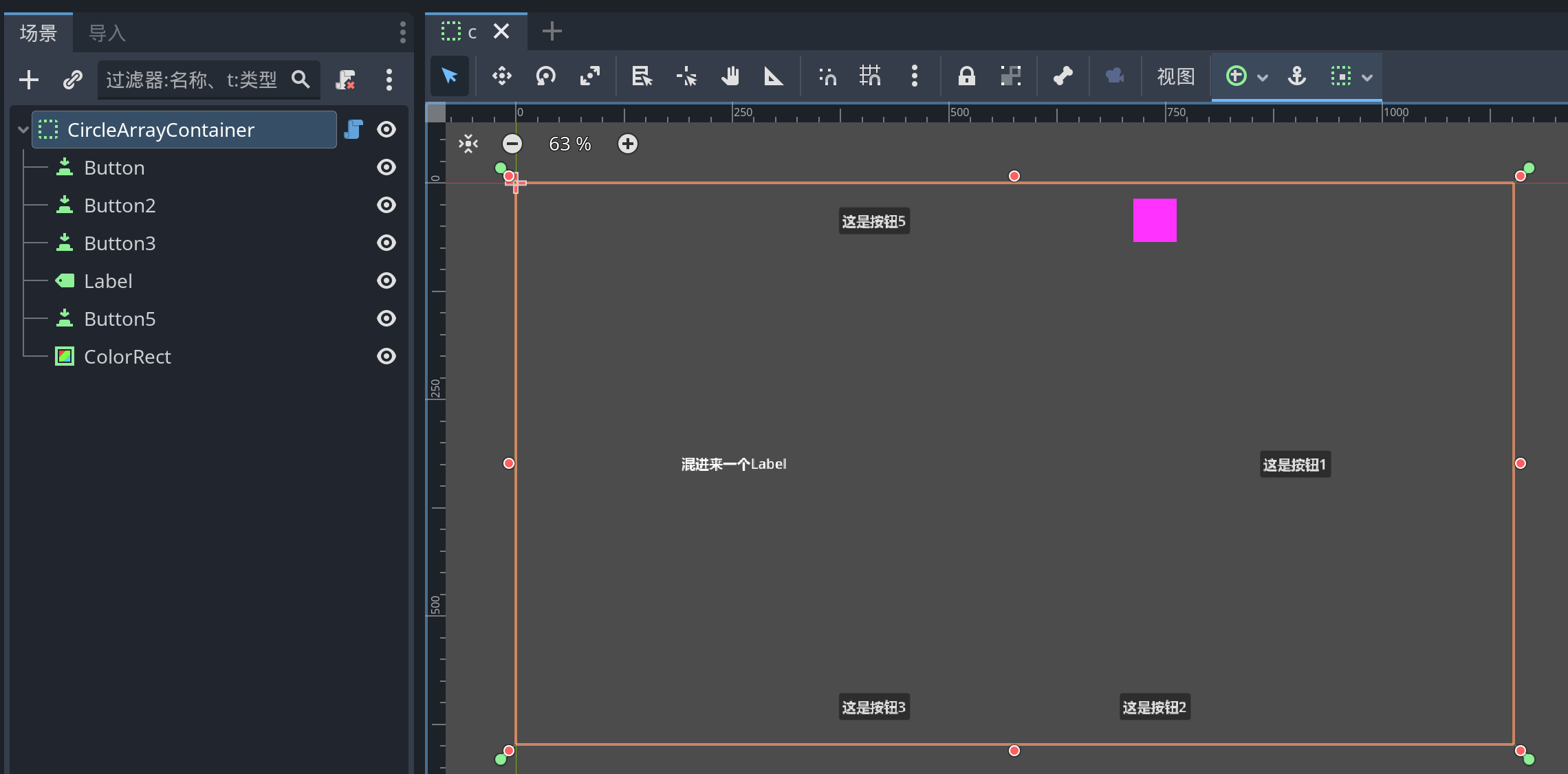1568x774 pixels.
Task: Switch to the 导入 tab
Action: 107,33
